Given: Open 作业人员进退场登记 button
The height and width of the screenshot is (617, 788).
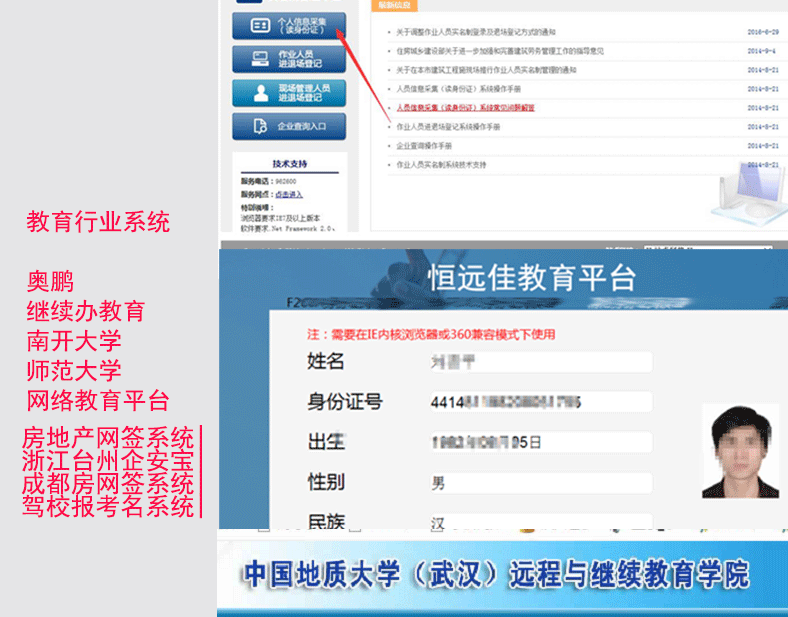Looking at the screenshot, I should (x=289, y=59).
